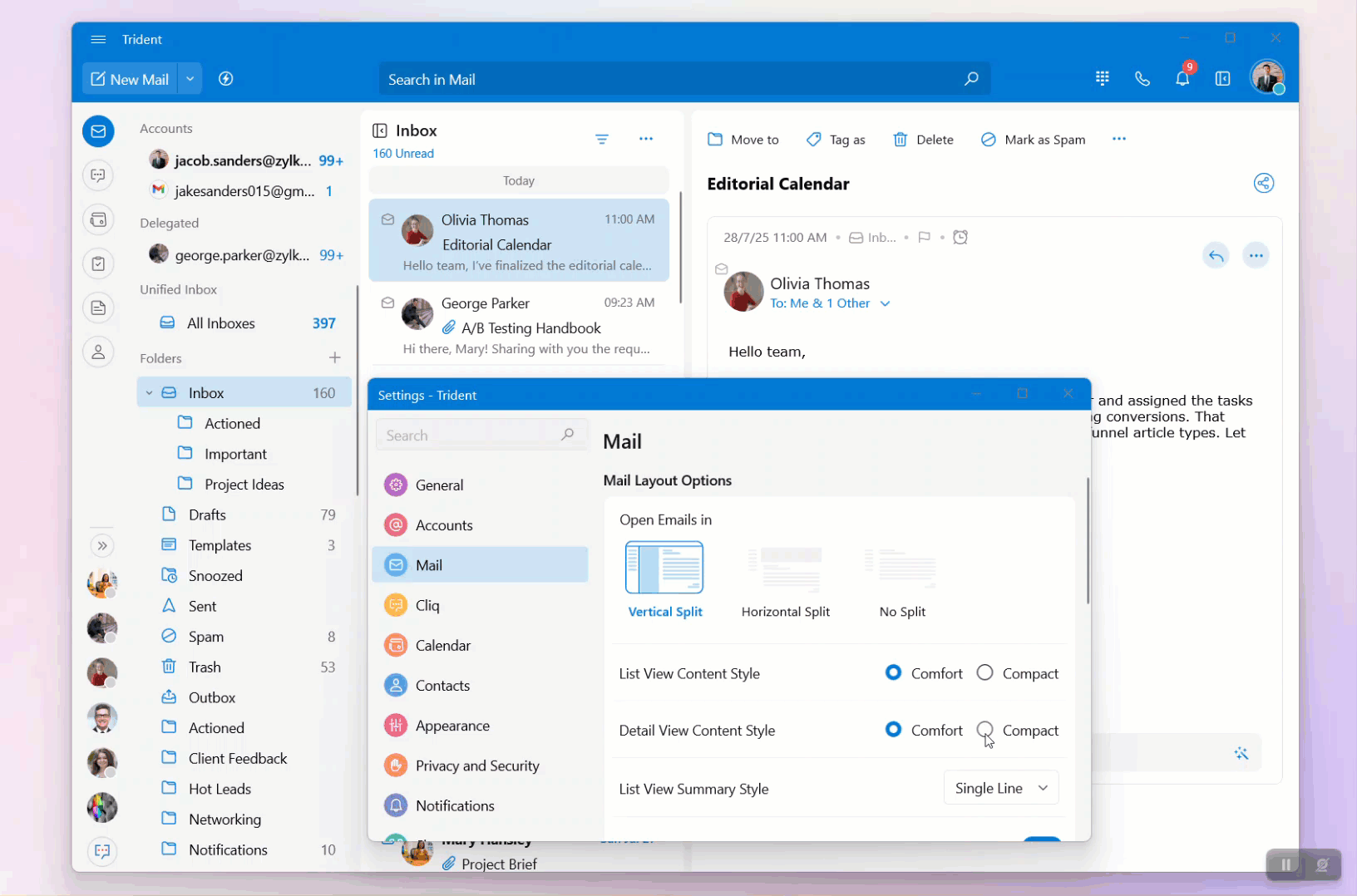
Task: Select the Mail module in left sidebar
Action: point(98,131)
